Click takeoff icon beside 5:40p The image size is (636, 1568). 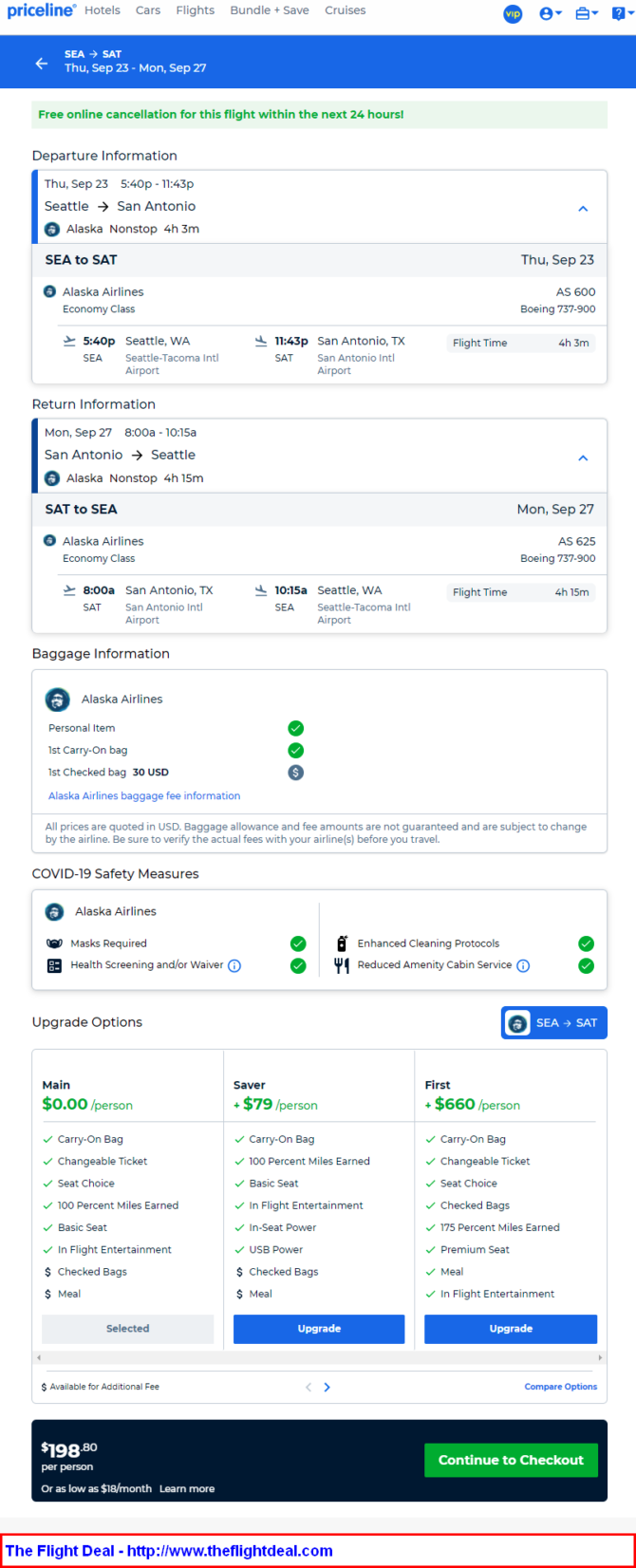[69, 341]
